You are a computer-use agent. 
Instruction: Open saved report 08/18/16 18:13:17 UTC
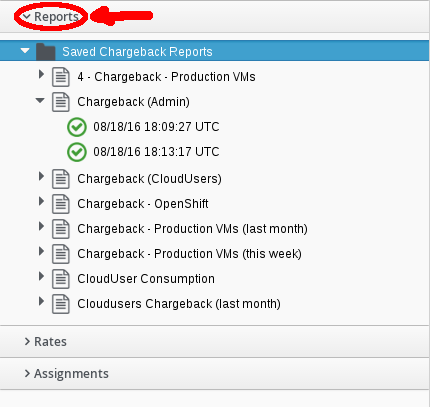[x=156, y=152]
